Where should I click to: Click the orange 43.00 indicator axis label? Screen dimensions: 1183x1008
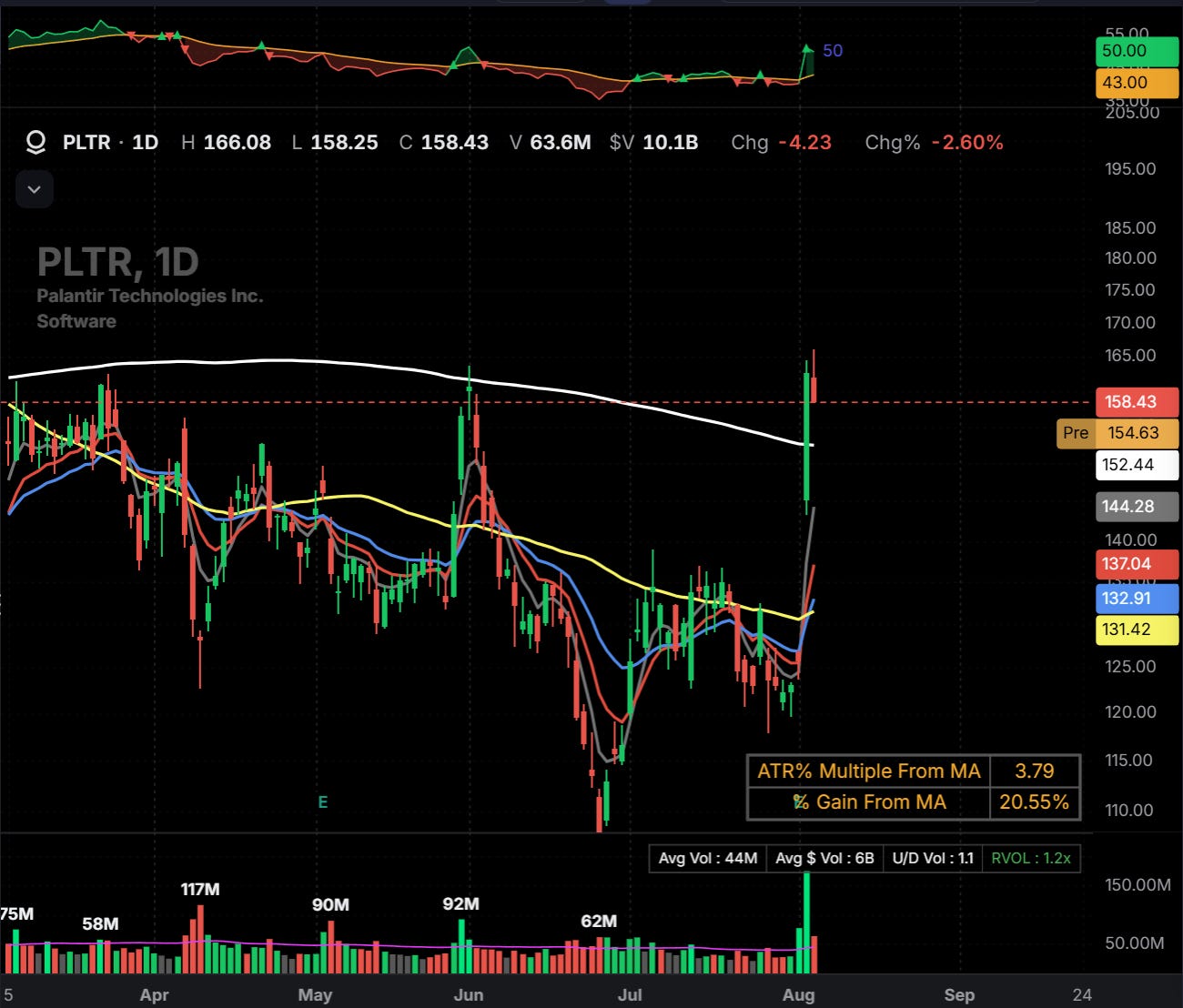click(1137, 83)
